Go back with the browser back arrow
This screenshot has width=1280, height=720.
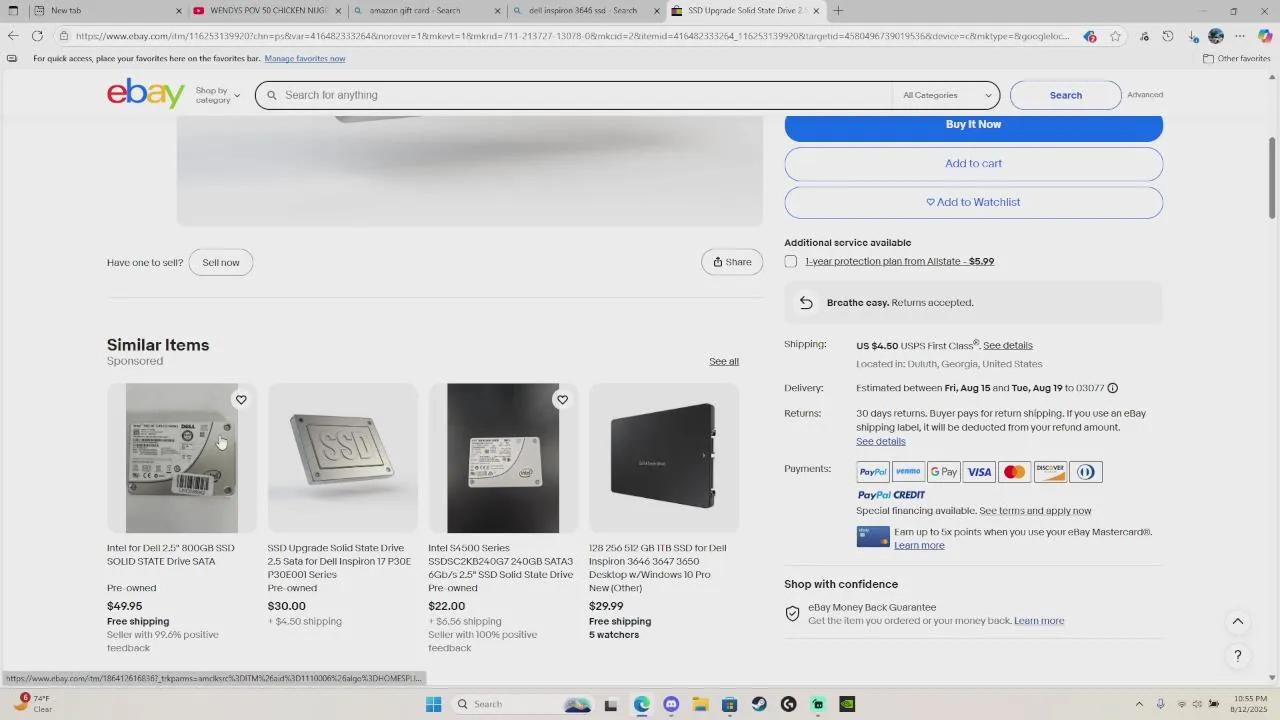(12, 36)
